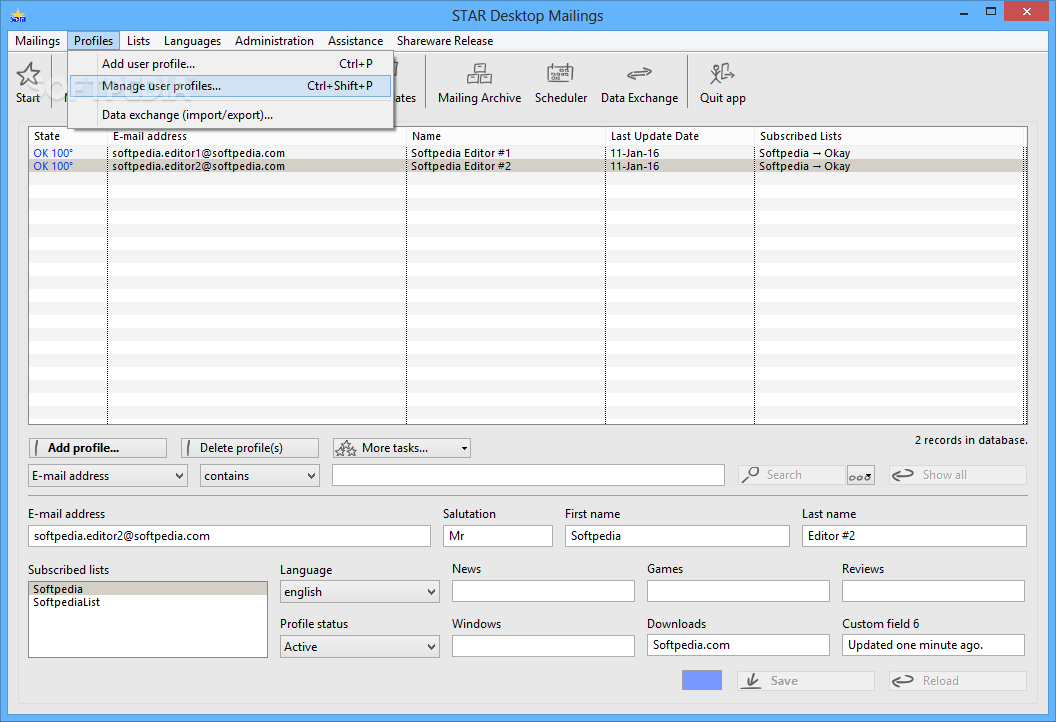Click the Search button
The height and width of the screenshot is (722, 1056).
[792, 475]
